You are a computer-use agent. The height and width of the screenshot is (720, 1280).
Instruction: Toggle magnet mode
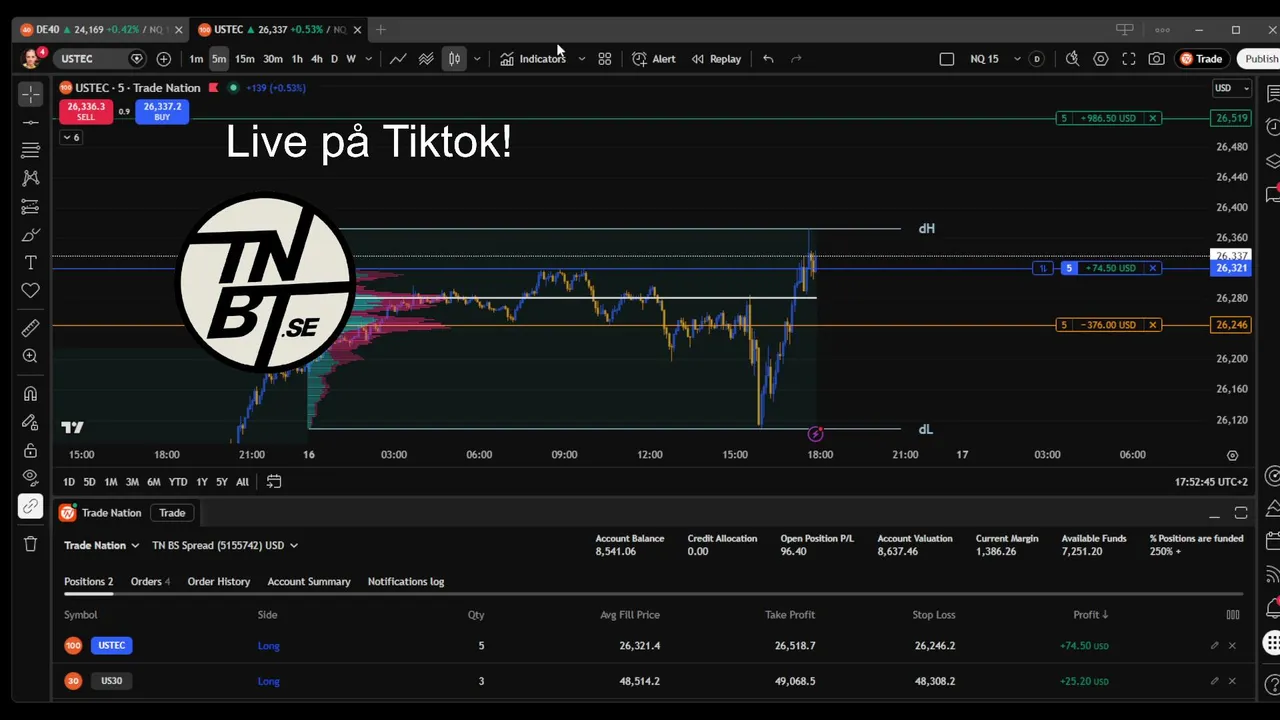[31, 394]
